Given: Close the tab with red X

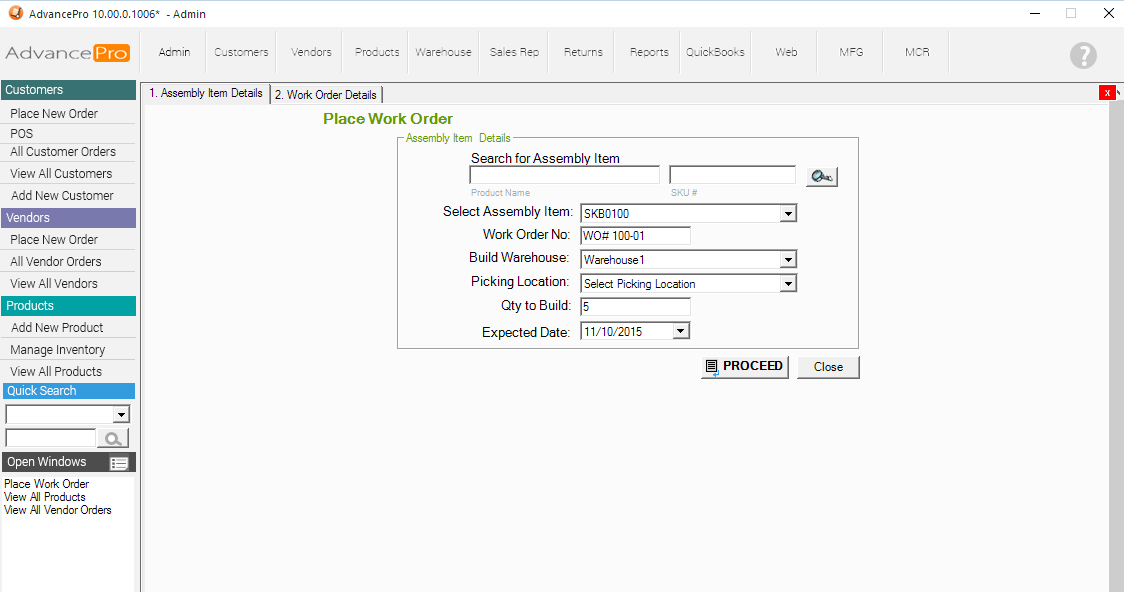Looking at the screenshot, I should pyautogui.click(x=1107, y=93).
